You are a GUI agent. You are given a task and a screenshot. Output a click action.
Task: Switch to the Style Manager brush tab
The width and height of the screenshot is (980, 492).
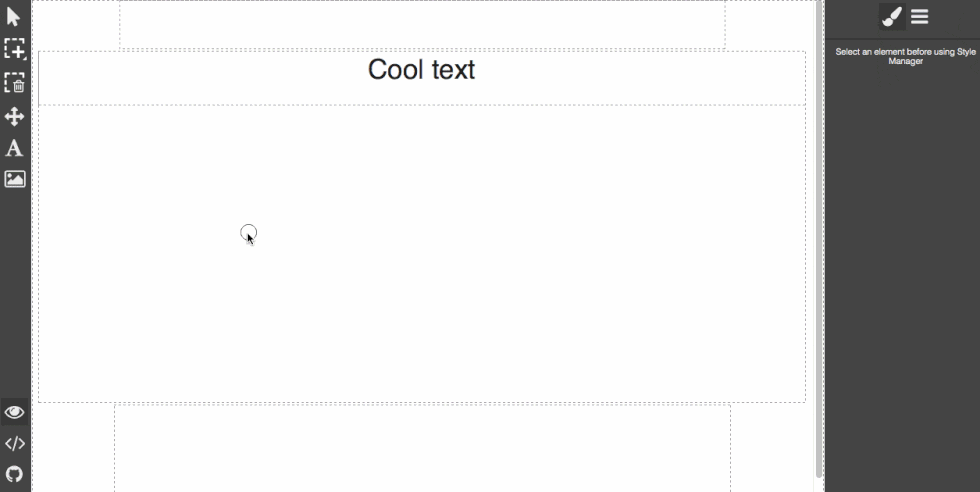click(x=892, y=17)
